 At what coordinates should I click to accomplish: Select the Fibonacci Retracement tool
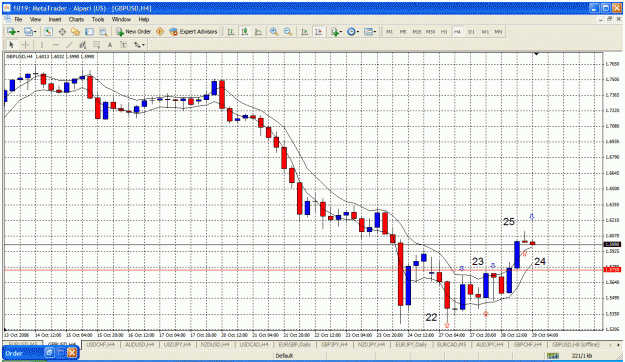[x=96, y=45]
